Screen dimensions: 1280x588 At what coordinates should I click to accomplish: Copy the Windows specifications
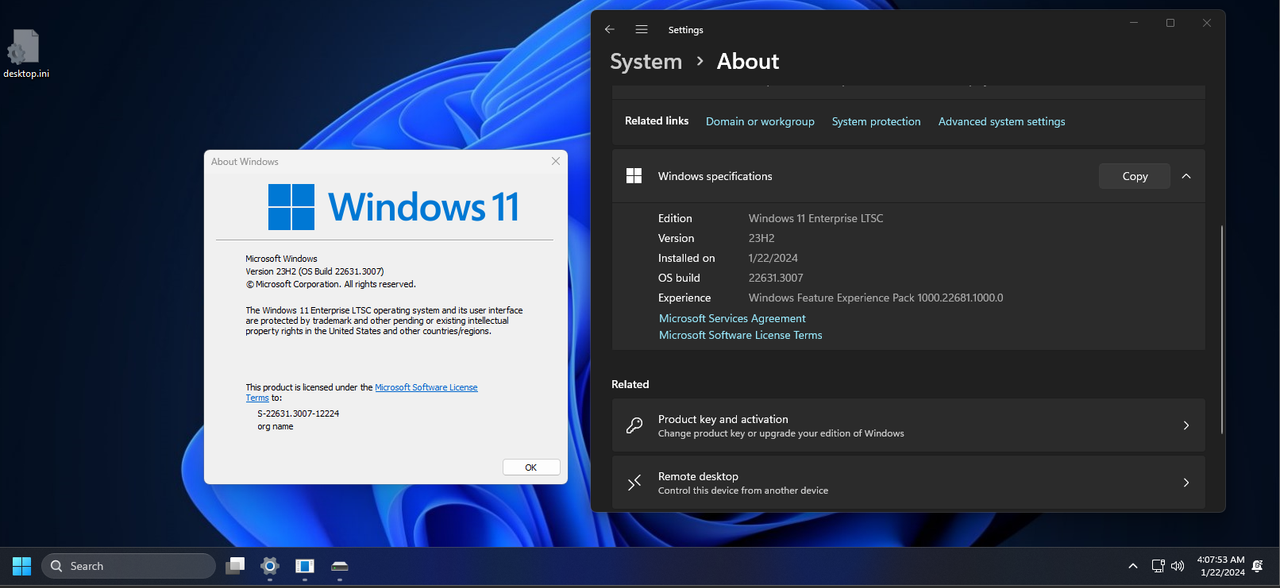1134,176
